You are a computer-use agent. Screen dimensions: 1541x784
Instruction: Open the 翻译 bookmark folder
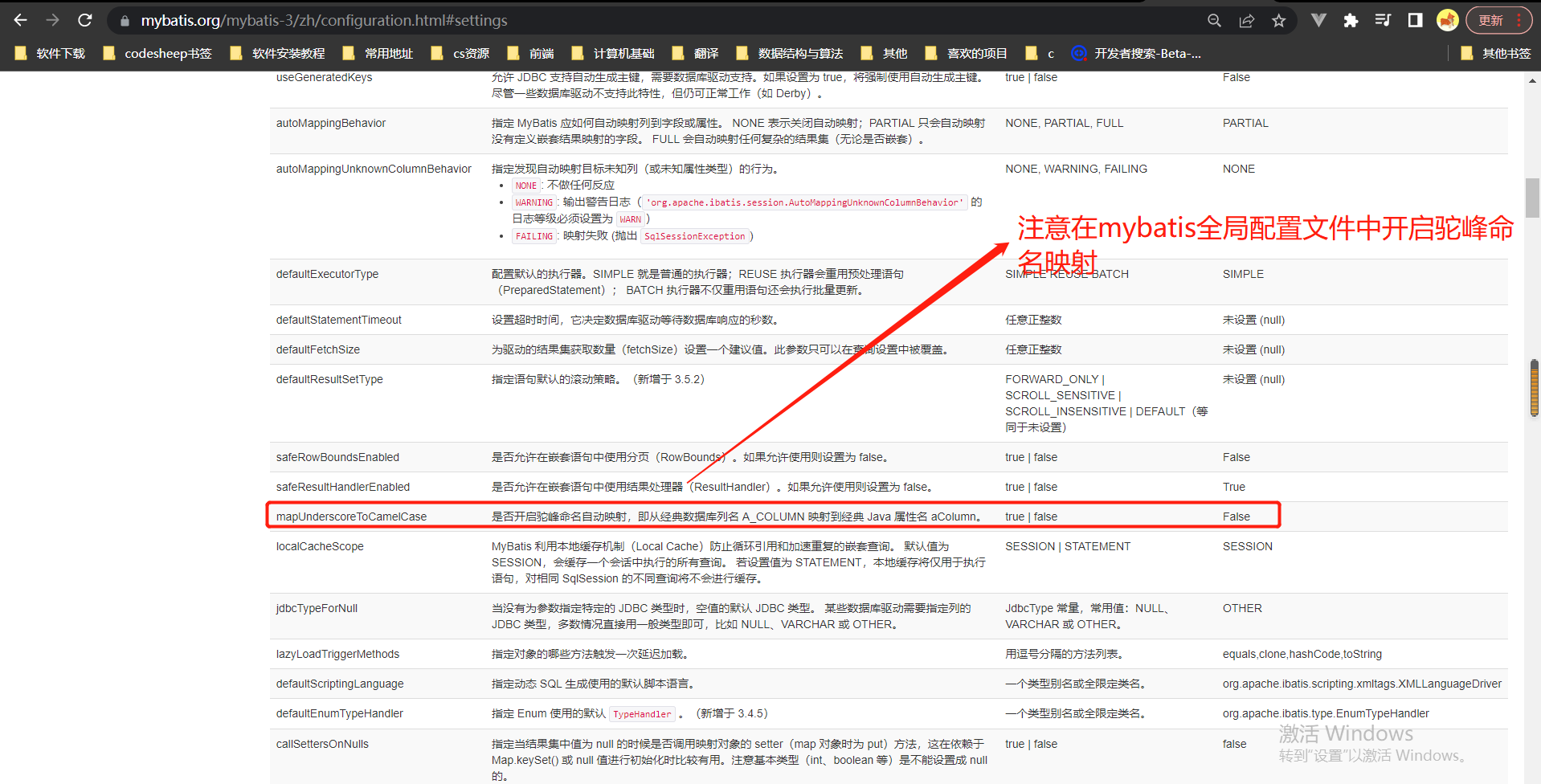[x=696, y=53]
